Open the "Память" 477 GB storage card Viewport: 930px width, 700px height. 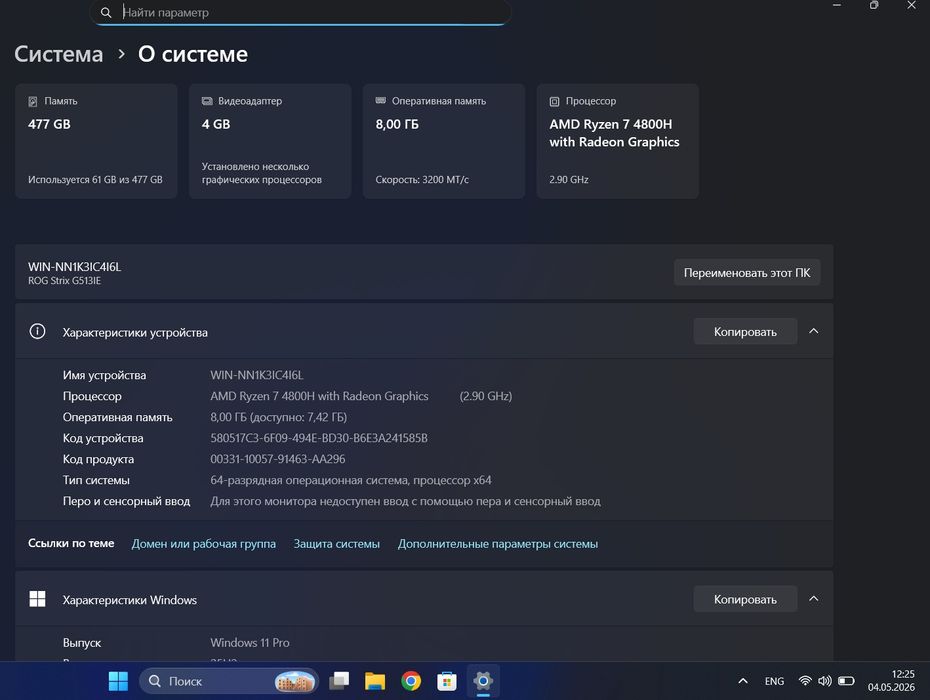[x=96, y=141]
